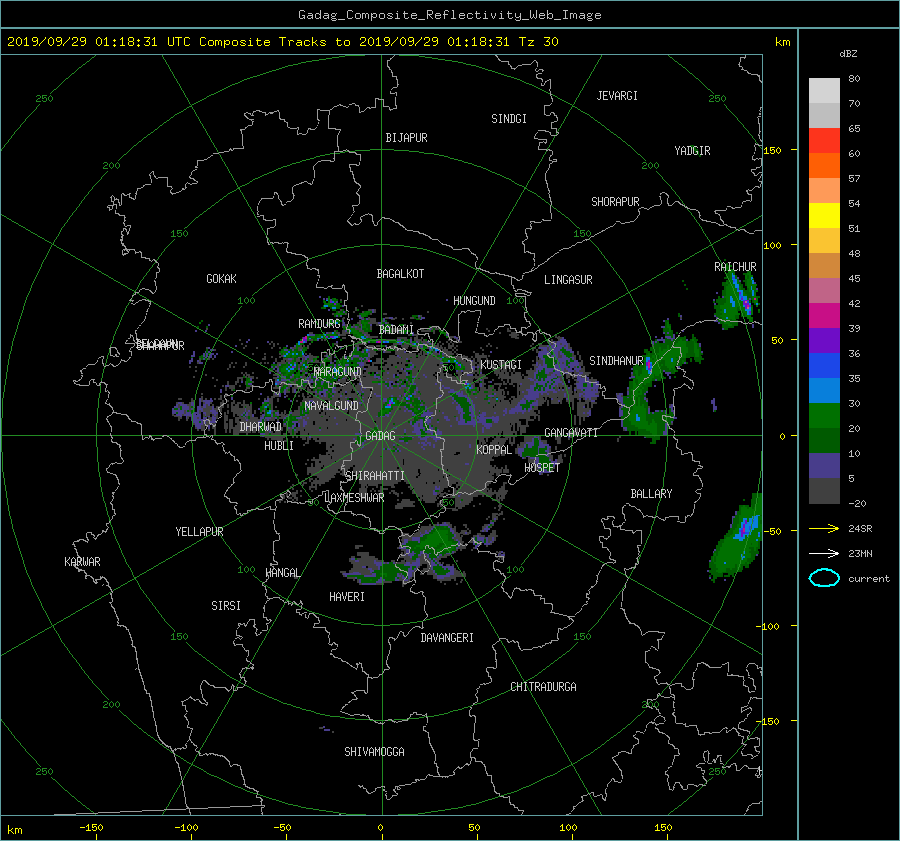Click the RAICHUR city label
The image size is (900, 841).
click(735, 267)
